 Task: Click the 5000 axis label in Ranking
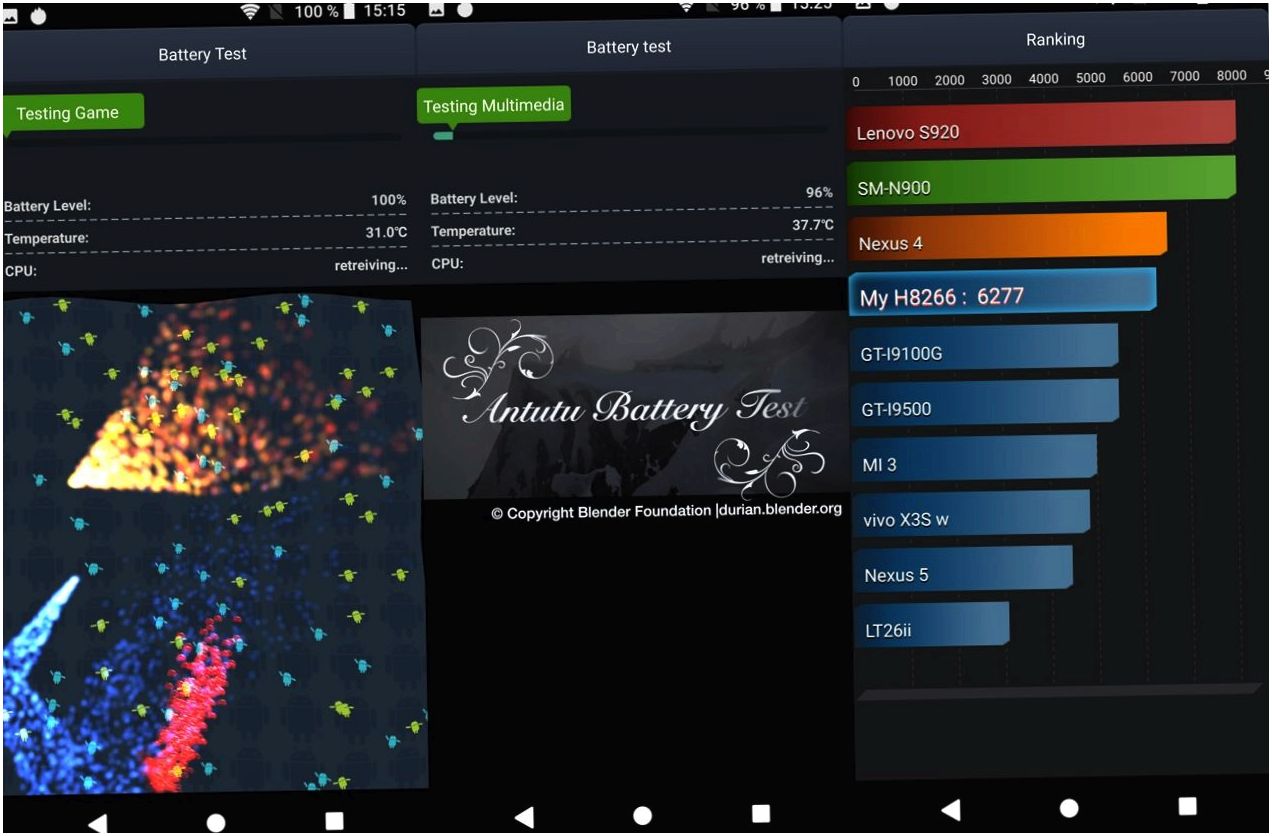(x=1090, y=78)
